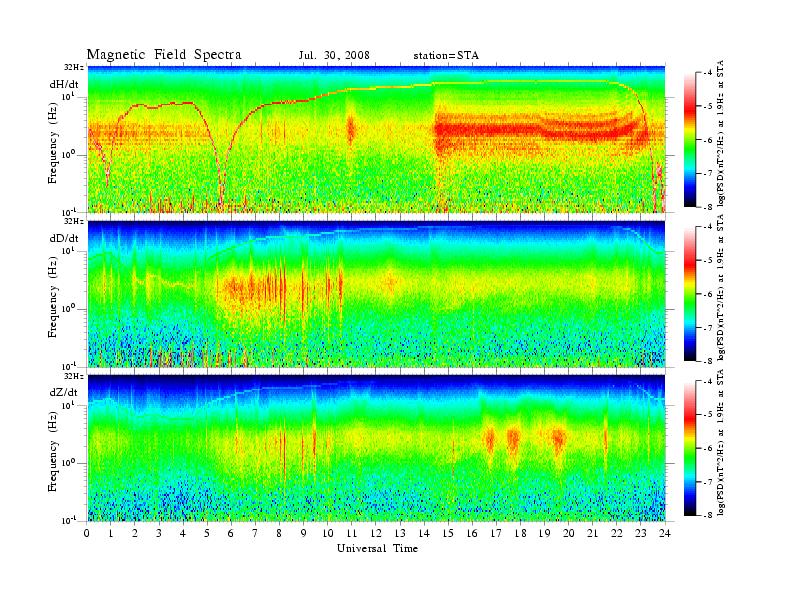Click hour tick "15" on the time axis

click(448, 533)
